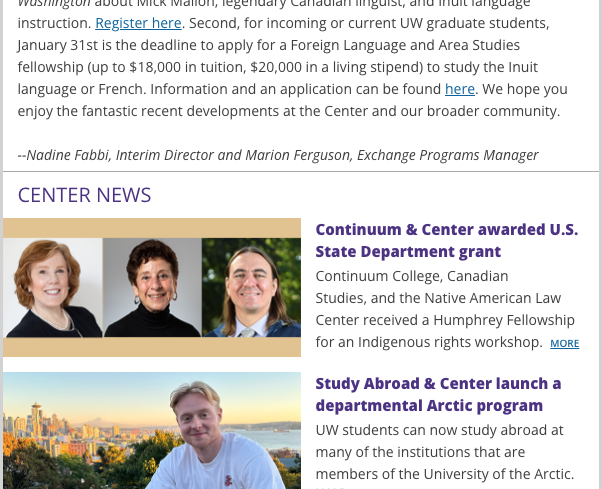Click portrait of the long-haired man
The width and height of the screenshot is (602, 489).
(x=251, y=288)
